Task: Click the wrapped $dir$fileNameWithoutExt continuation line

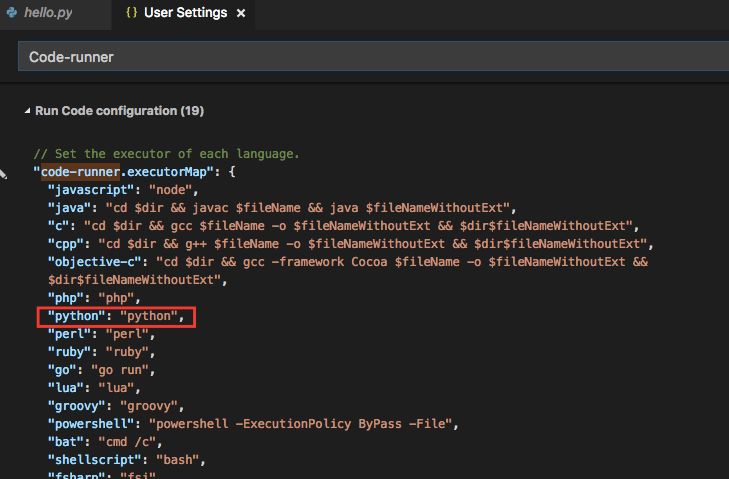Action: 137,280
